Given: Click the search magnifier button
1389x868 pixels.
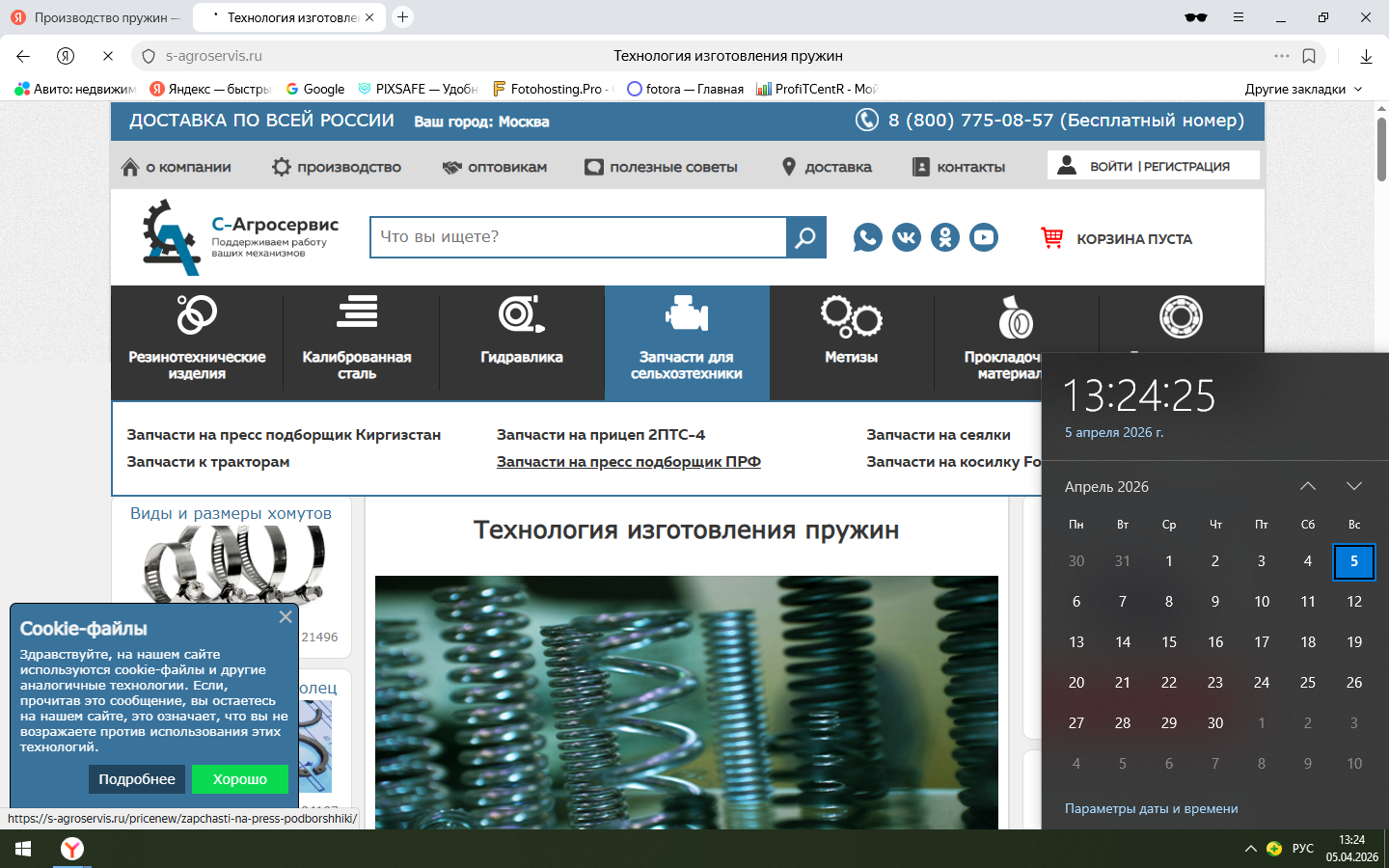Looking at the screenshot, I should coord(805,237).
